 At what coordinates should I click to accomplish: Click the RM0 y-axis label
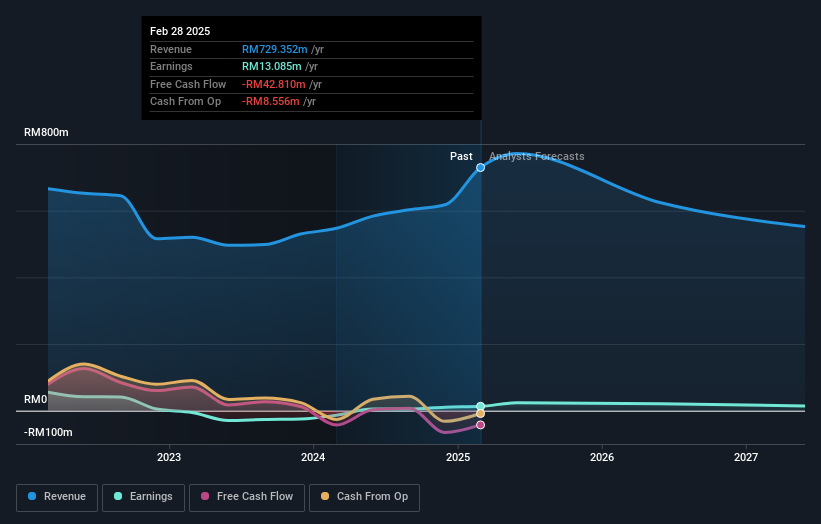[x=36, y=399]
